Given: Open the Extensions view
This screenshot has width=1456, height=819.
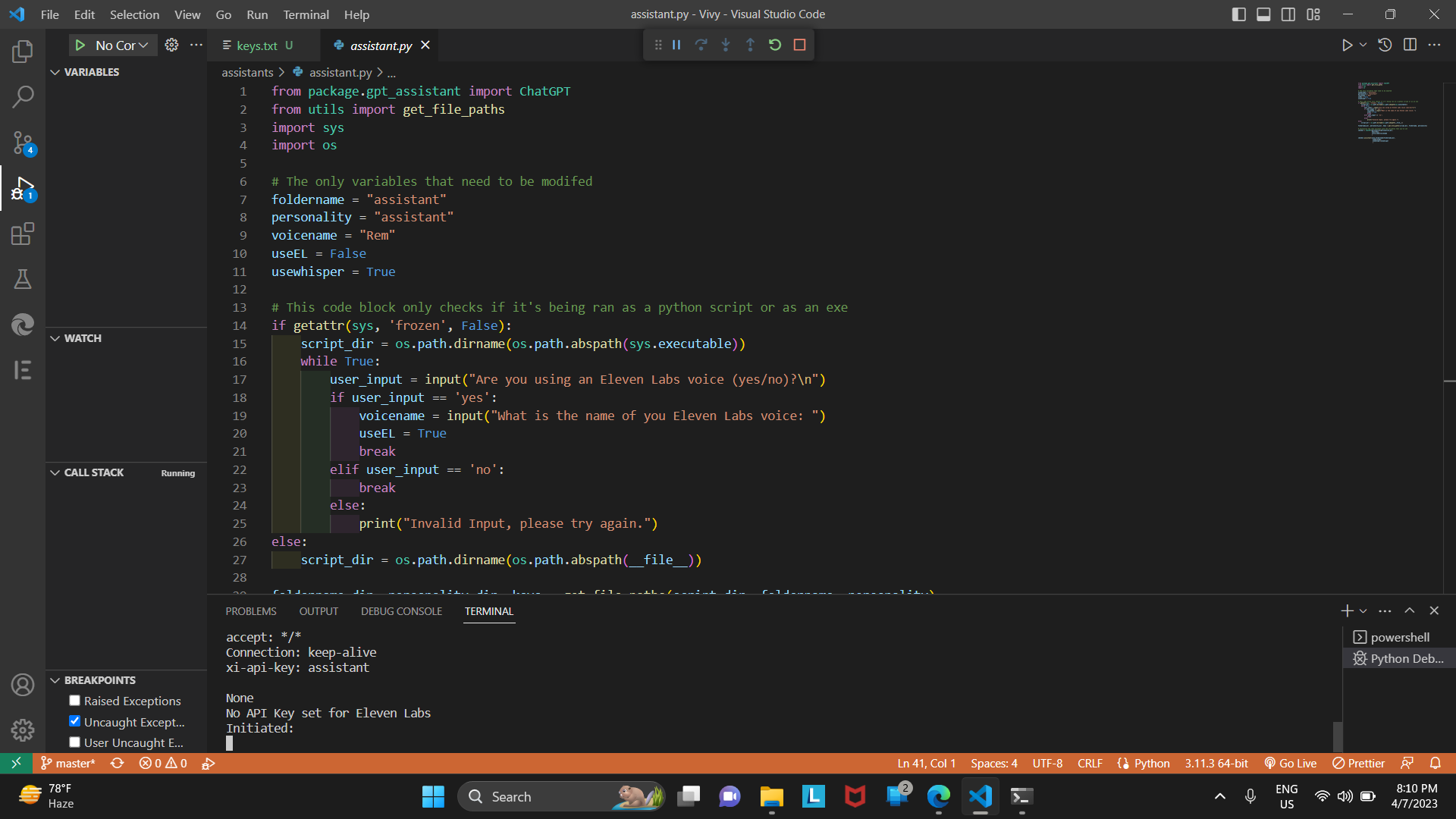Looking at the screenshot, I should tap(23, 234).
